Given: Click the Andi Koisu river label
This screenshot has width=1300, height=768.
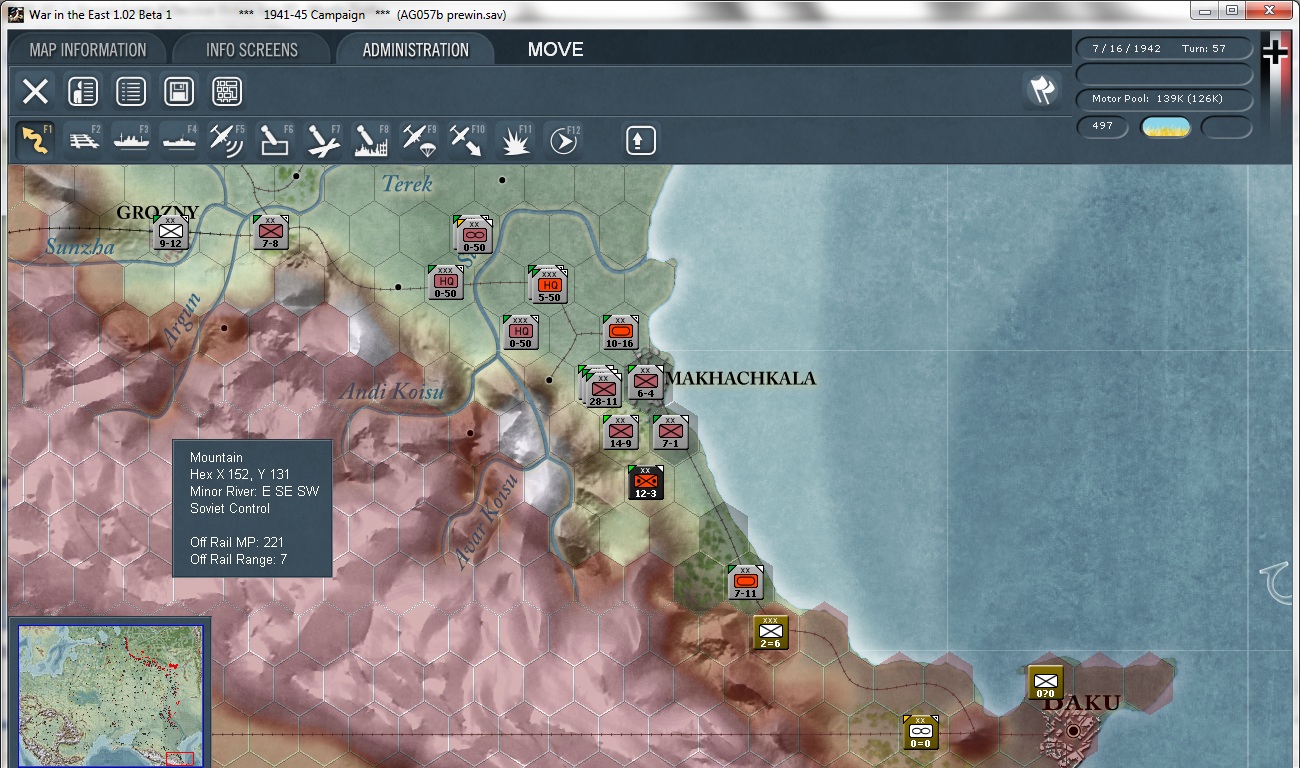Looking at the screenshot, I should tap(391, 391).
